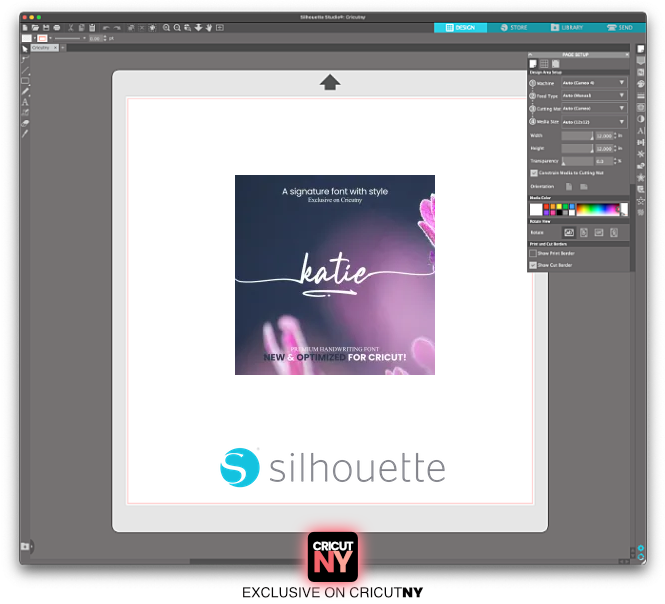Click the line thickness stepper

tap(105, 38)
